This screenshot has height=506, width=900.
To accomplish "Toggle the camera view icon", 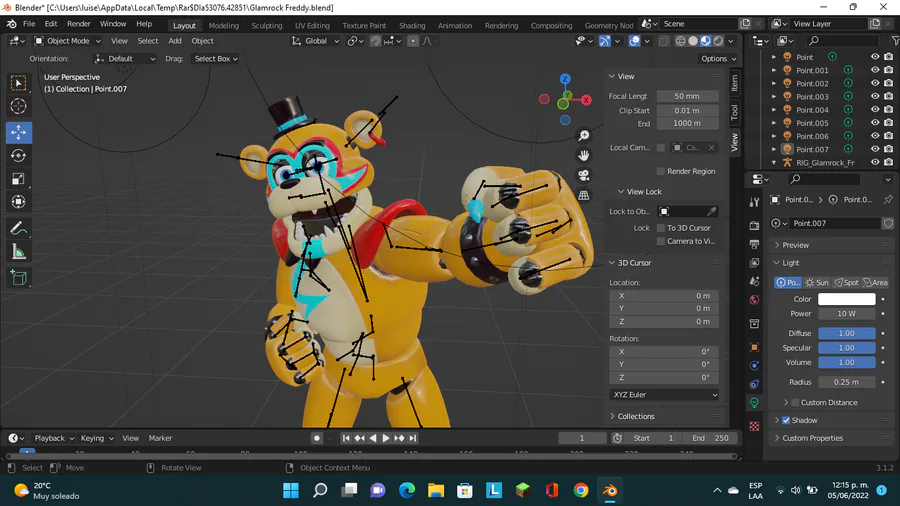I will click(x=584, y=176).
